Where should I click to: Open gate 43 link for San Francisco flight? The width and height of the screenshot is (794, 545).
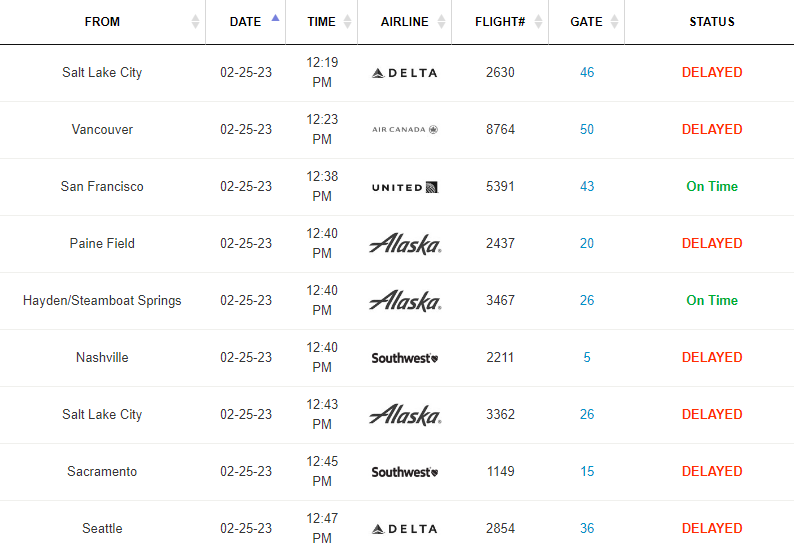pos(587,187)
